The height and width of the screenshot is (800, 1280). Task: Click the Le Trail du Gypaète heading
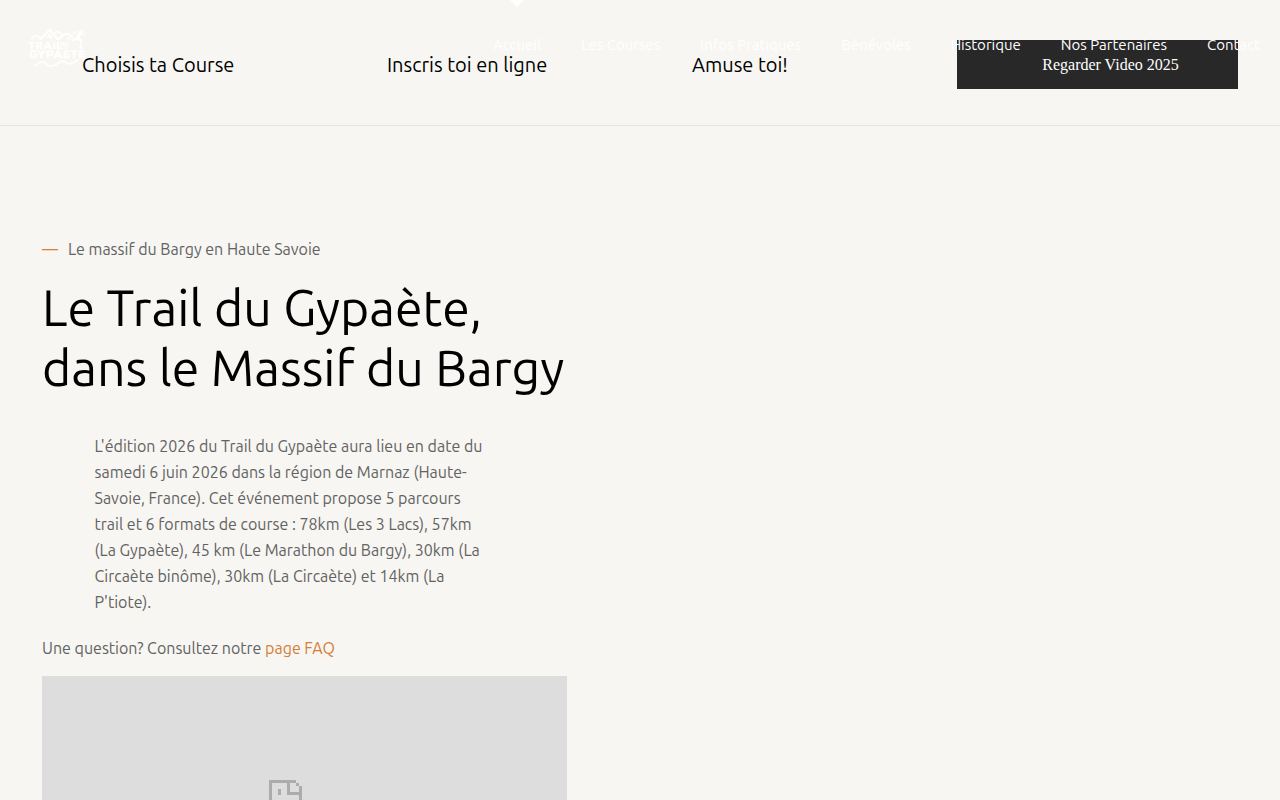pos(303,338)
